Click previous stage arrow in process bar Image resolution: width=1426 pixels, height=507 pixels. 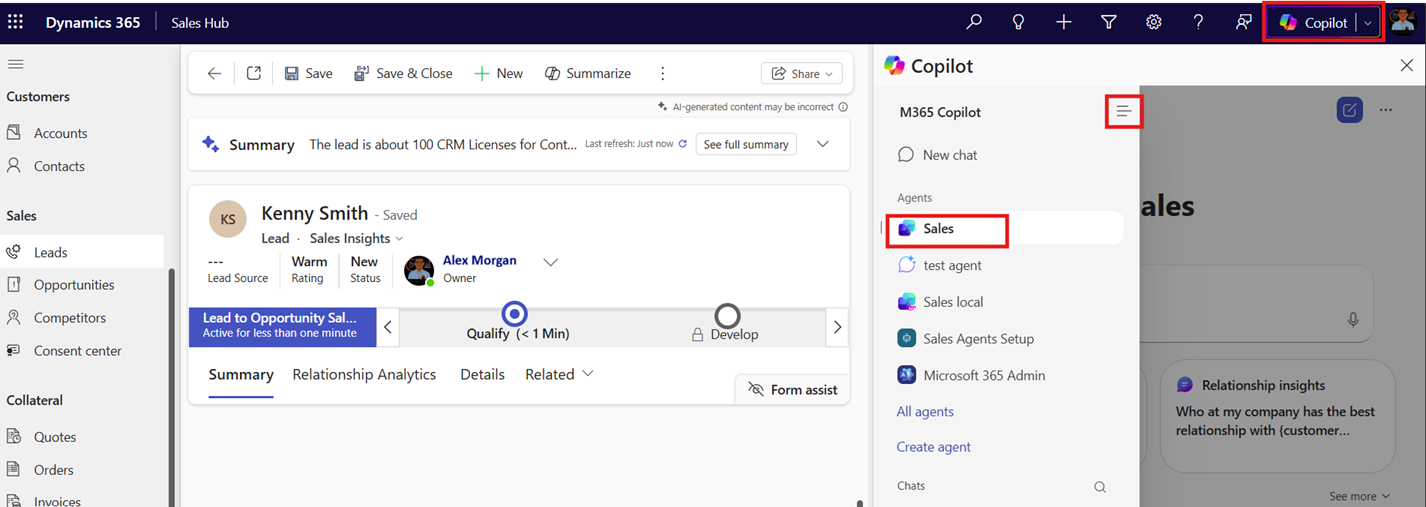point(388,327)
